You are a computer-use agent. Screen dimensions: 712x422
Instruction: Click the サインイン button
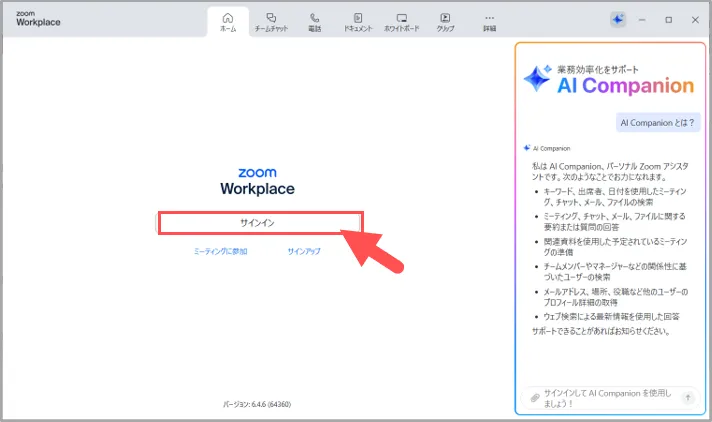(x=257, y=223)
